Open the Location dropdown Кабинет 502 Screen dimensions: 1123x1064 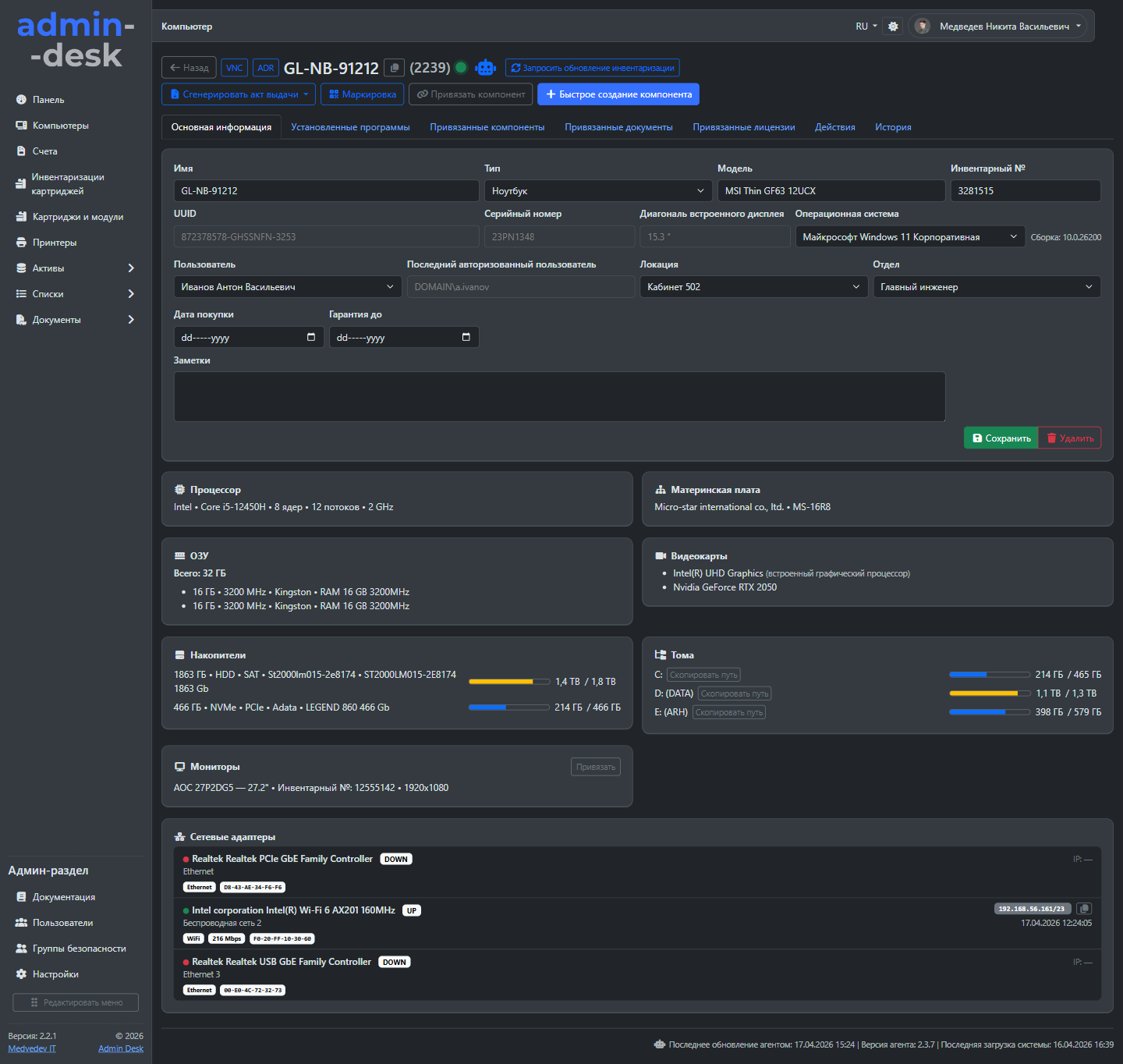pos(753,287)
